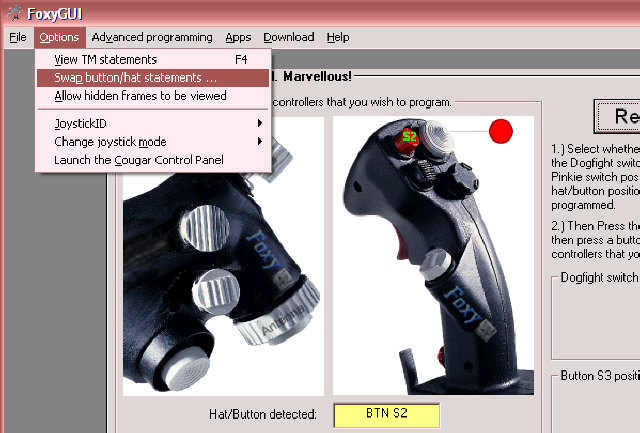Open the File menu

pos(18,38)
